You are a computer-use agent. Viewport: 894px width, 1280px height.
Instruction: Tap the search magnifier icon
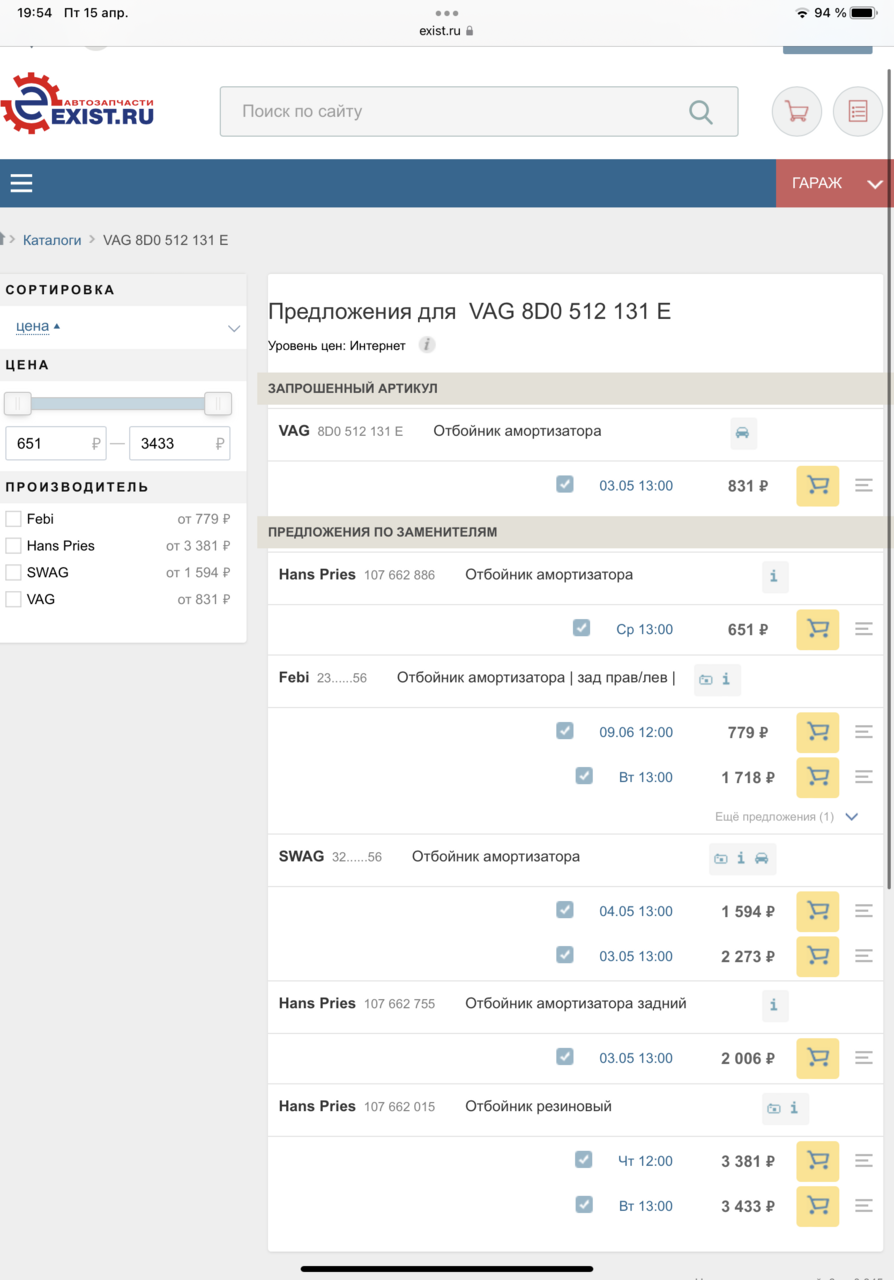click(x=701, y=111)
